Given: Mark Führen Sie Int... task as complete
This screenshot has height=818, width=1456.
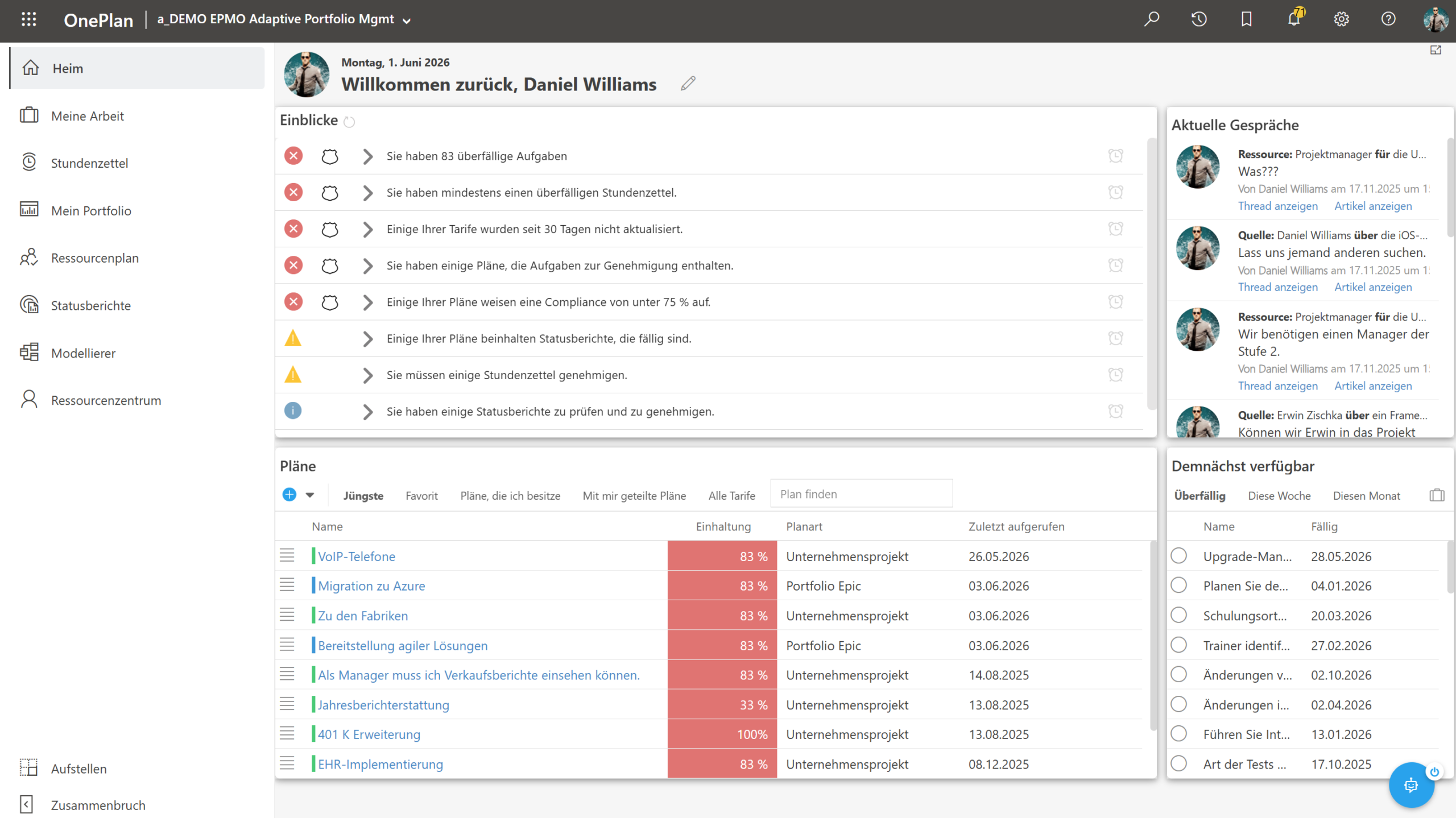Looking at the screenshot, I should pyautogui.click(x=1178, y=733).
